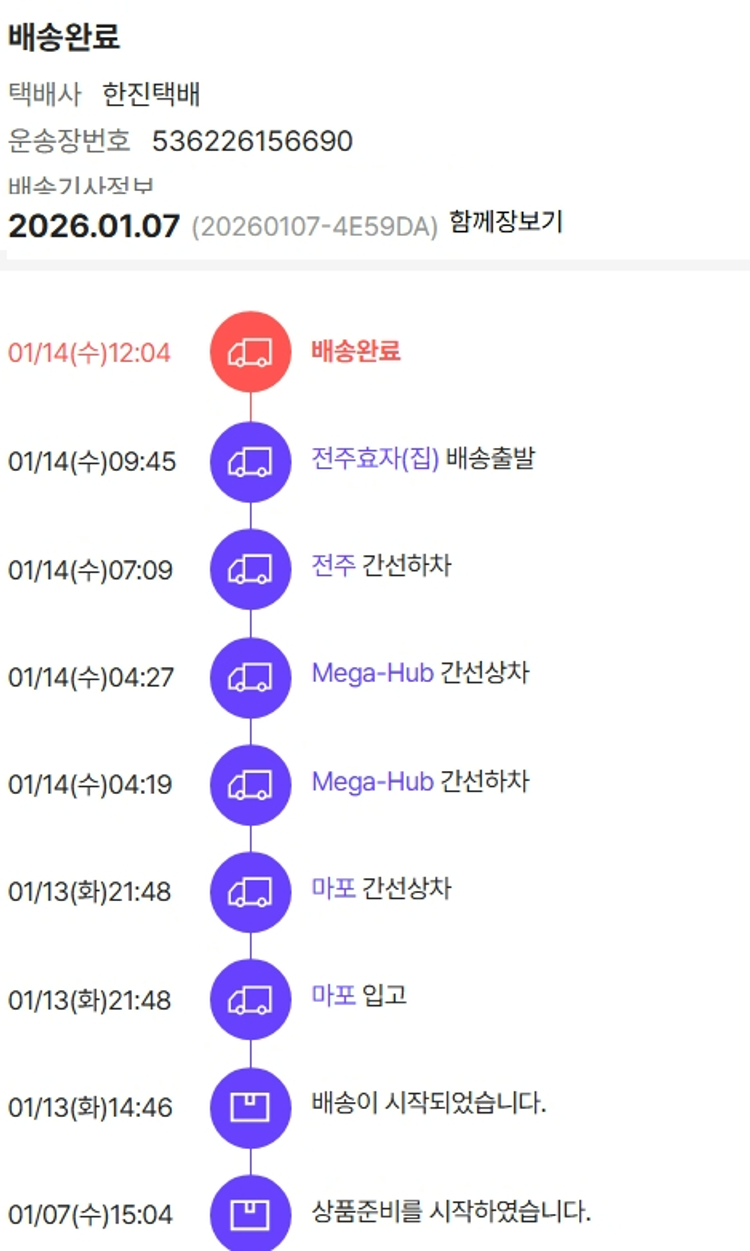Click 마포 link in 간선상차 row

tap(333, 888)
